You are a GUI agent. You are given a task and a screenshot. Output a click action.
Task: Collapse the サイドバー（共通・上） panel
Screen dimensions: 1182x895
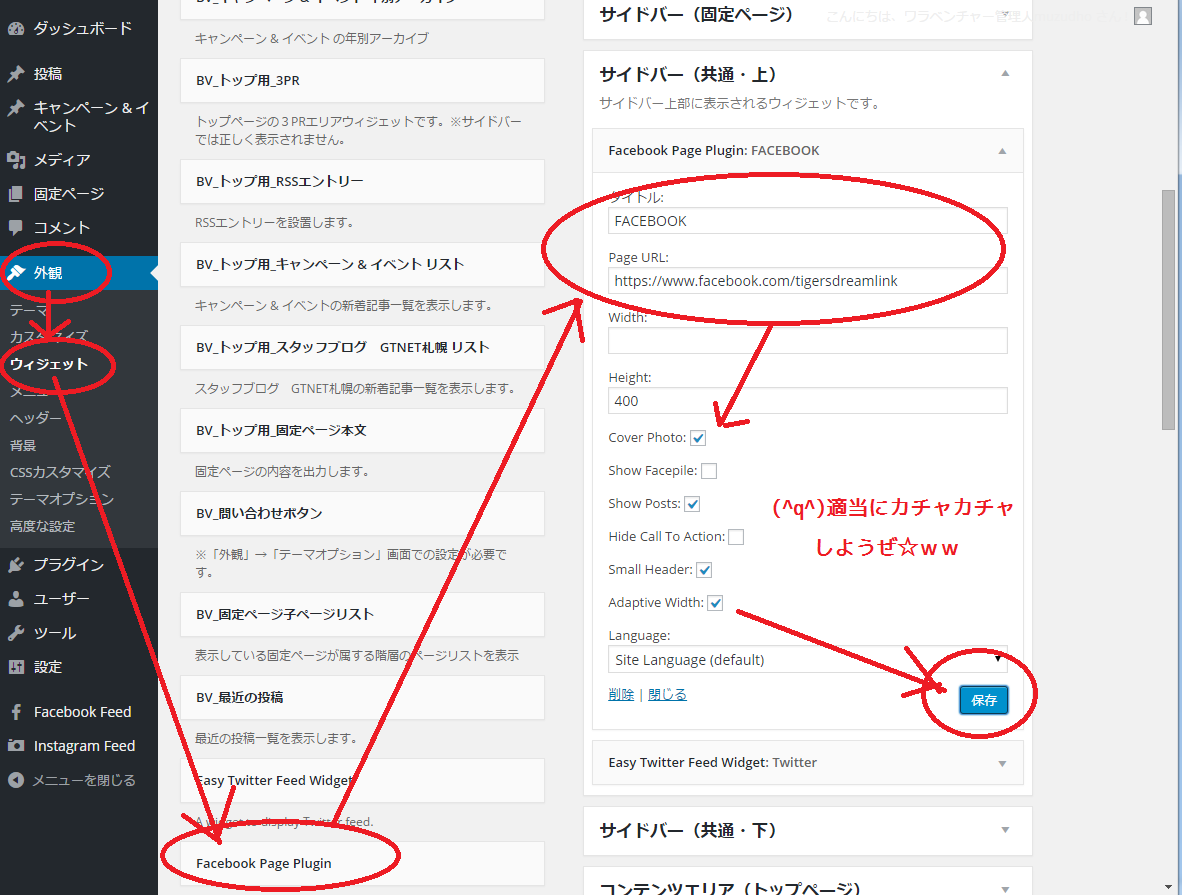pos(1005,74)
